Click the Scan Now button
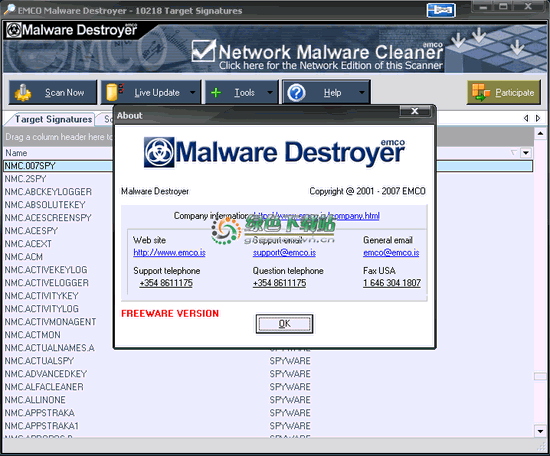 (53, 92)
